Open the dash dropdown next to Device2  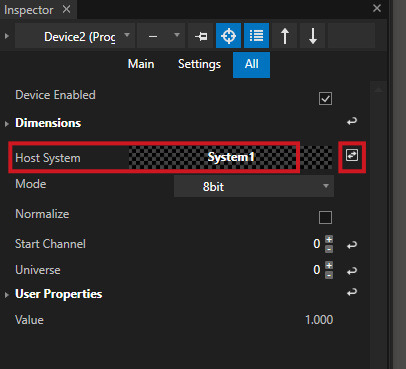coord(161,36)
